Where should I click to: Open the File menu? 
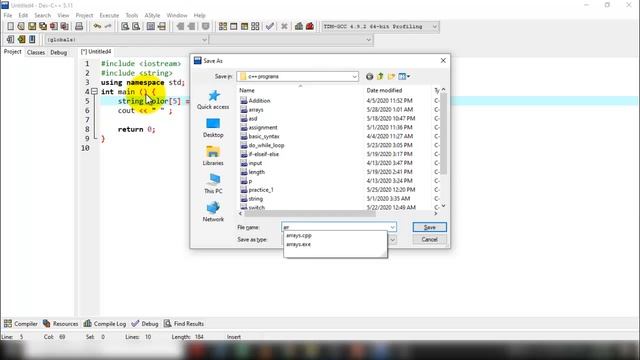[8, 15]
